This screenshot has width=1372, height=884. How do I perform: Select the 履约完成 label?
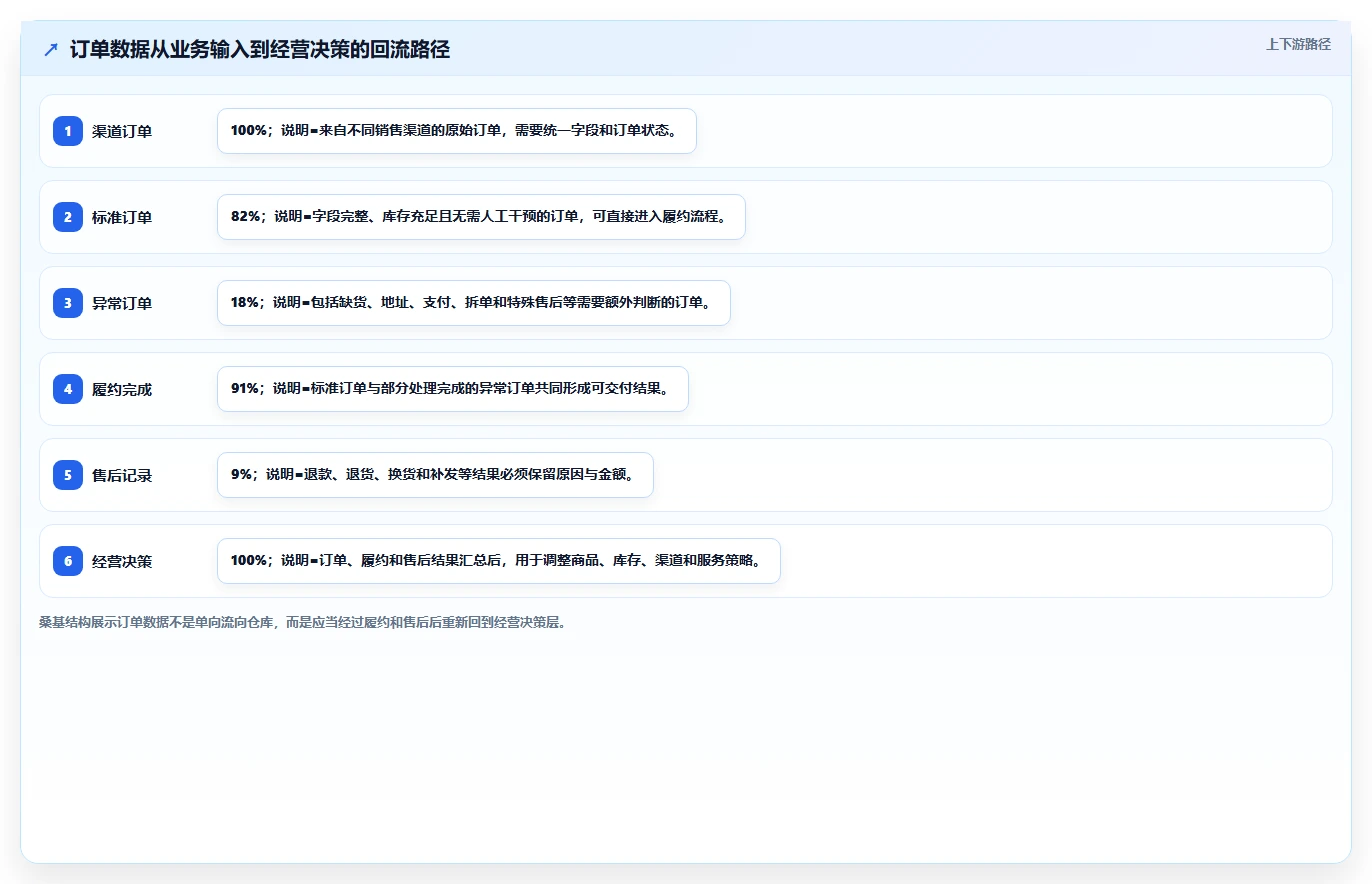click(x=122, y=389)
